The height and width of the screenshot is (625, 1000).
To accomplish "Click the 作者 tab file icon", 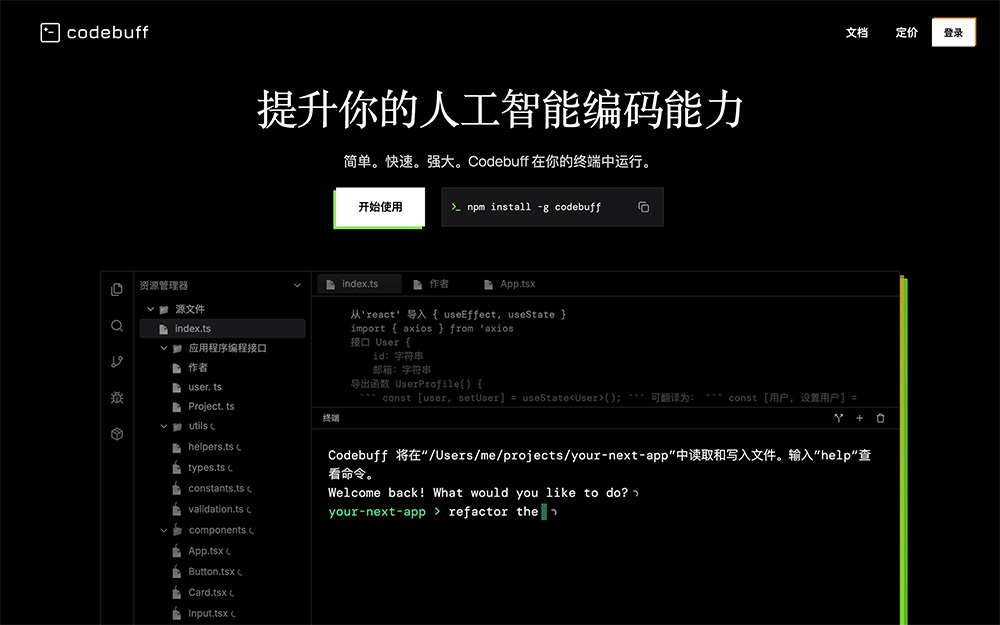I will 418,284.
